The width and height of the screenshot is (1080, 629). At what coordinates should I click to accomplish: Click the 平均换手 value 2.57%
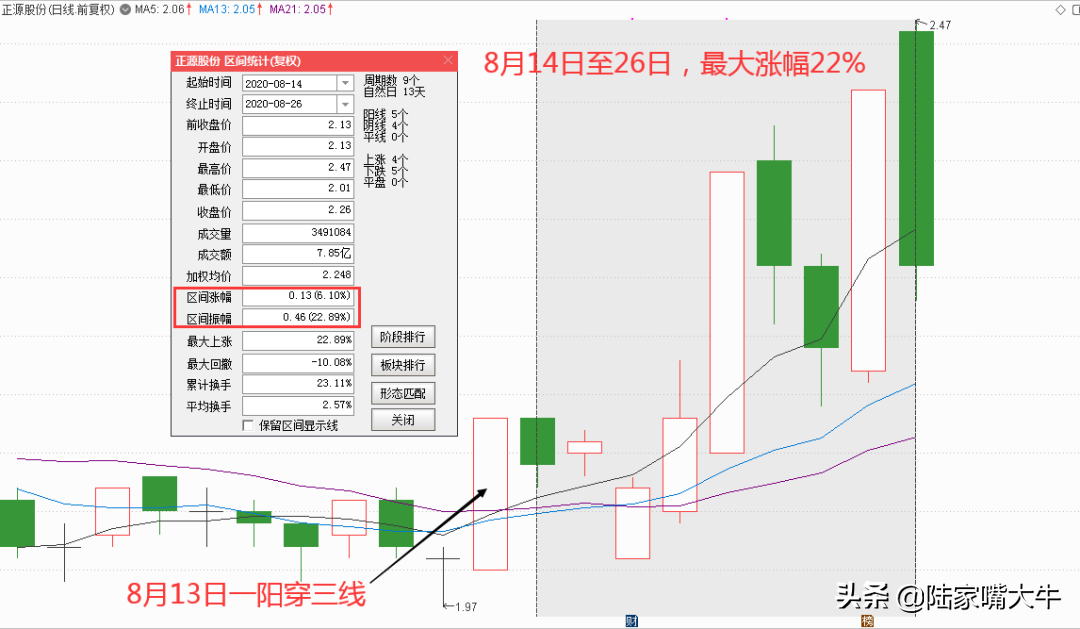(x=298, y=405)
